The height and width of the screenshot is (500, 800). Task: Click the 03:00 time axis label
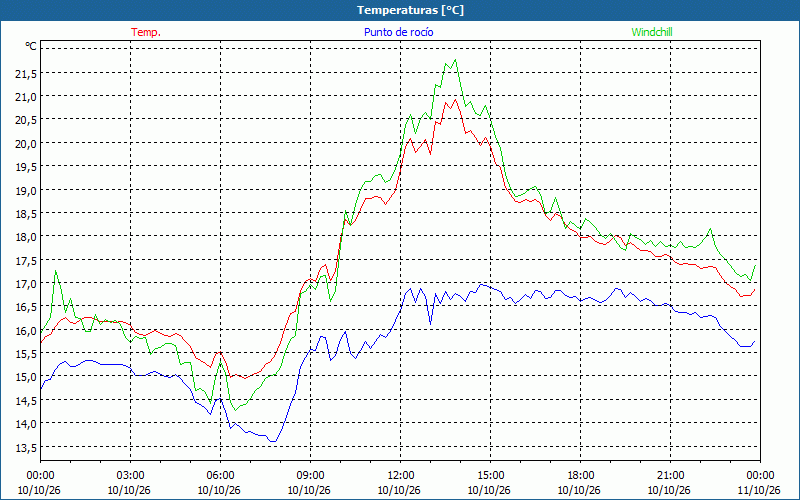(131, 476)
